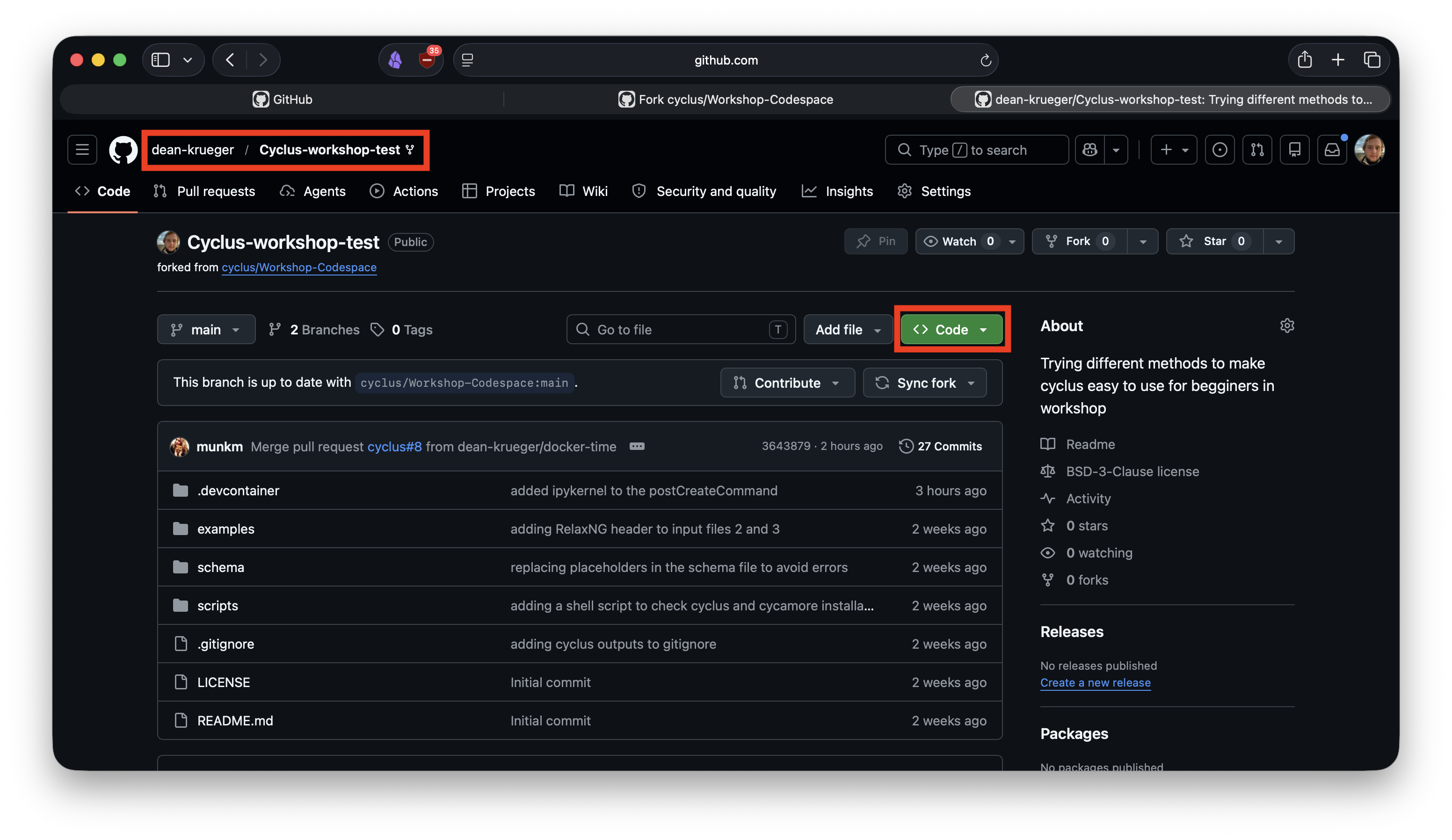Switch to the Wiki tab
1452x840 pixels.
click(584, 191)
